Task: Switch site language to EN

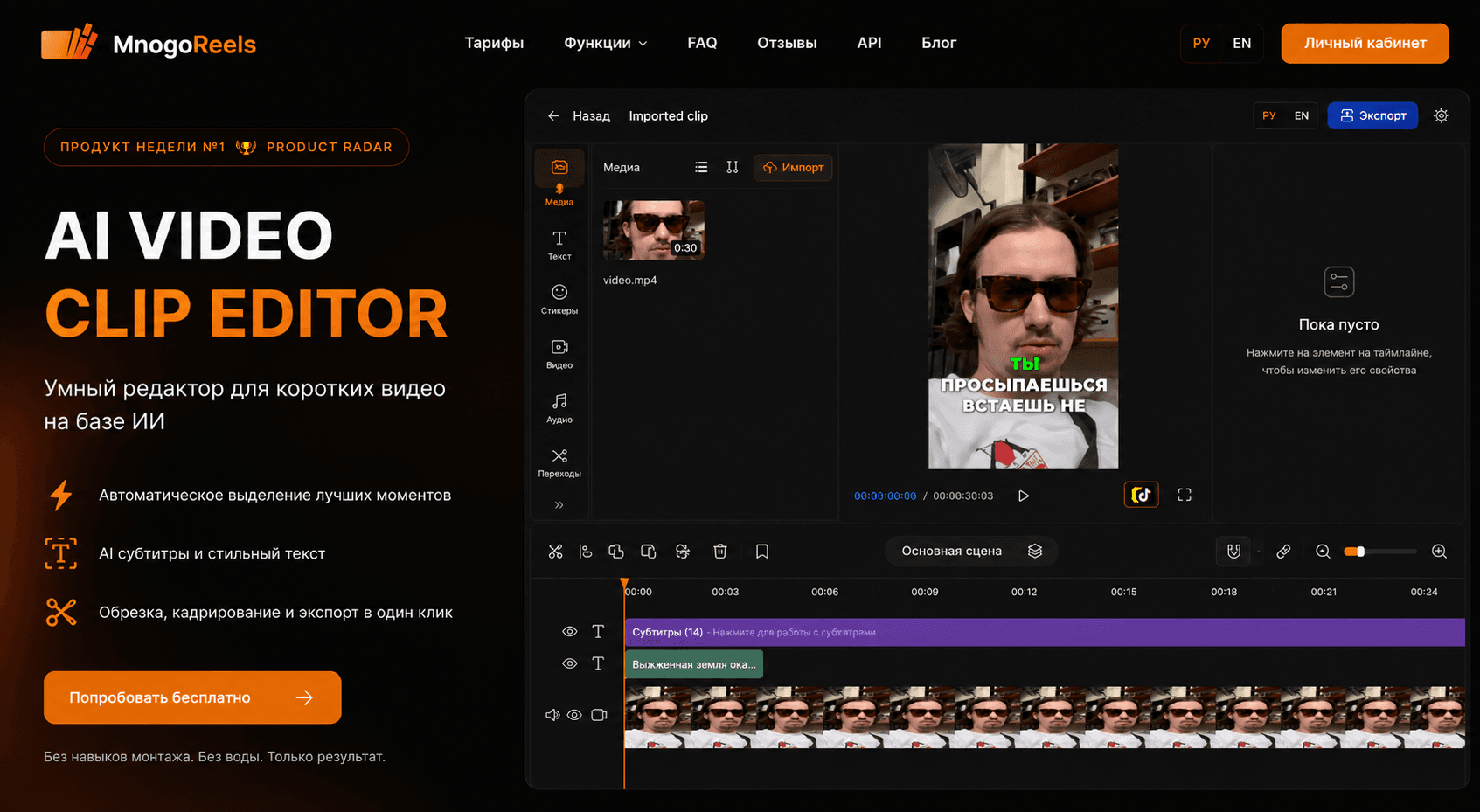Action: tap(1242, 43)
